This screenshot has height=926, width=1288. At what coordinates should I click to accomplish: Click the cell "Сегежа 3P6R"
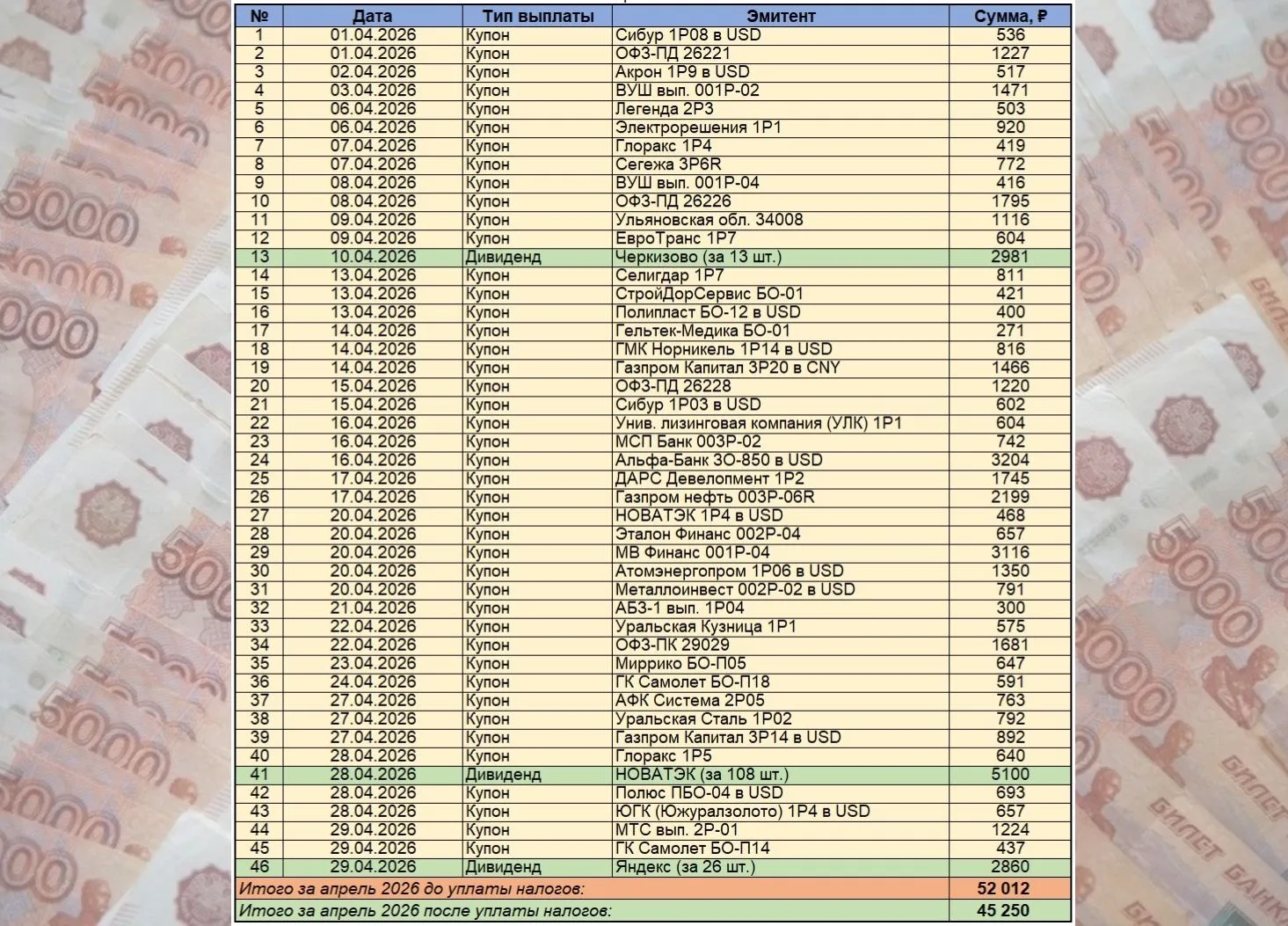pos(781,164)
